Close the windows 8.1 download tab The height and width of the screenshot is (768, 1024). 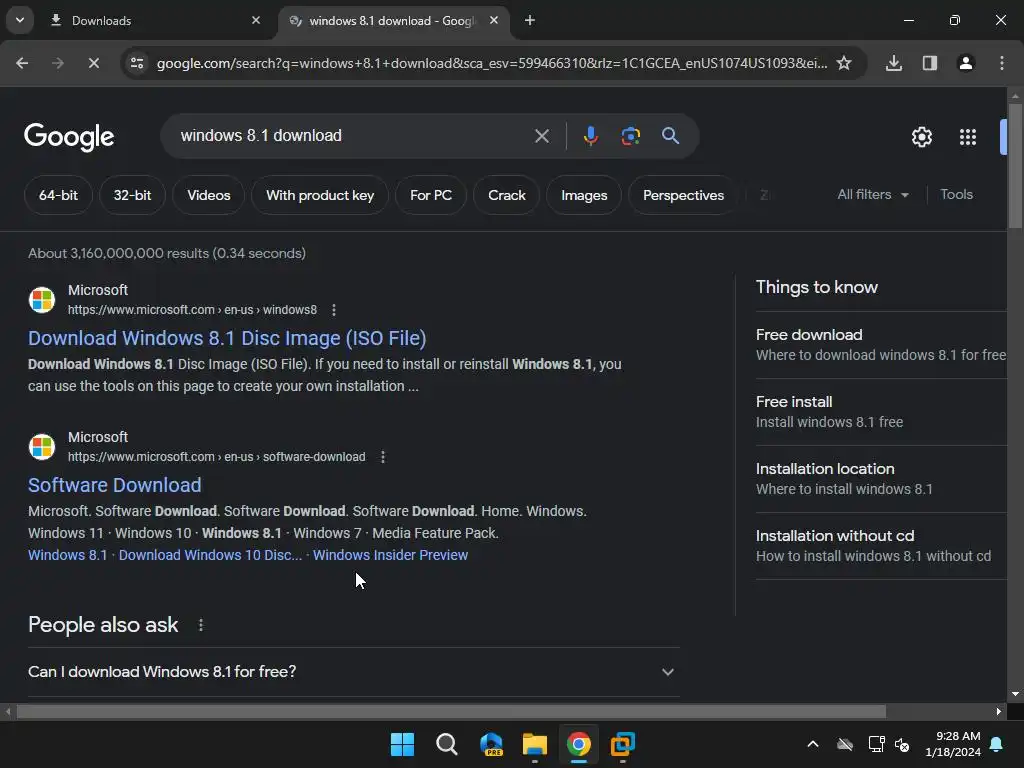pyautogui.click(x=494, y=20)
